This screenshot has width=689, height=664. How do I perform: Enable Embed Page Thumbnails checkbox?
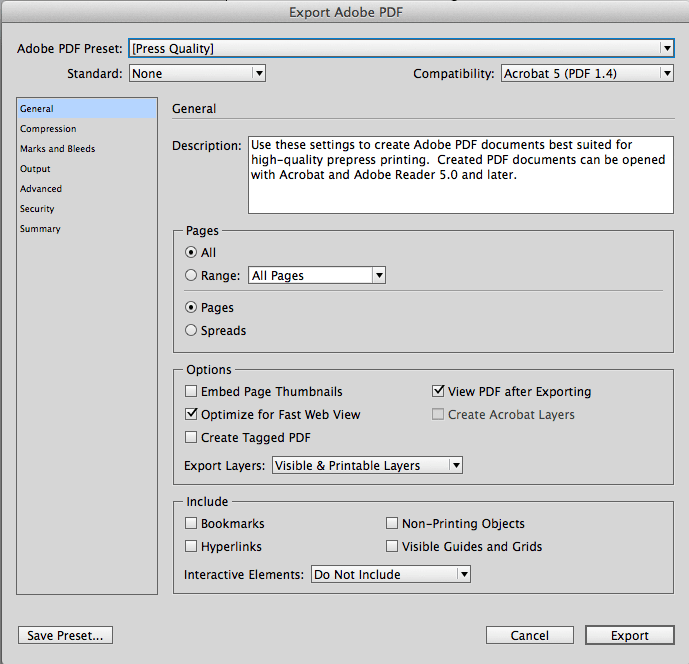coord(191,391)
